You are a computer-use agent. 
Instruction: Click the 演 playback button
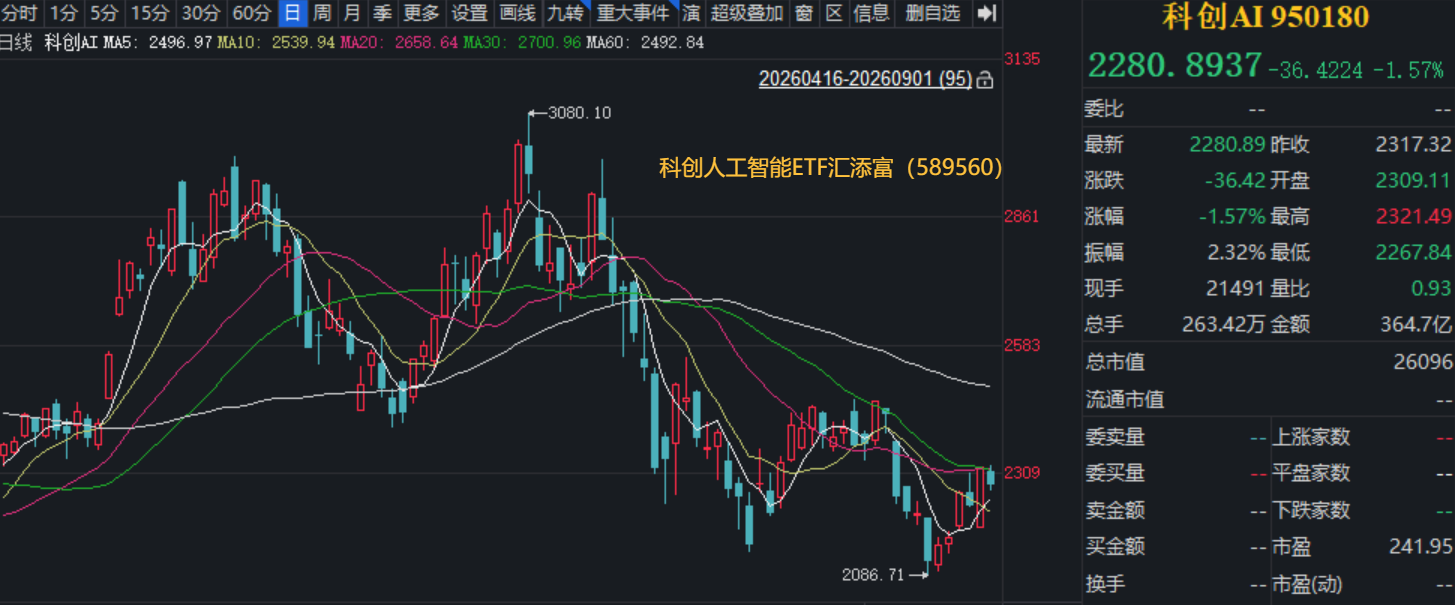[x=691, y=13]
